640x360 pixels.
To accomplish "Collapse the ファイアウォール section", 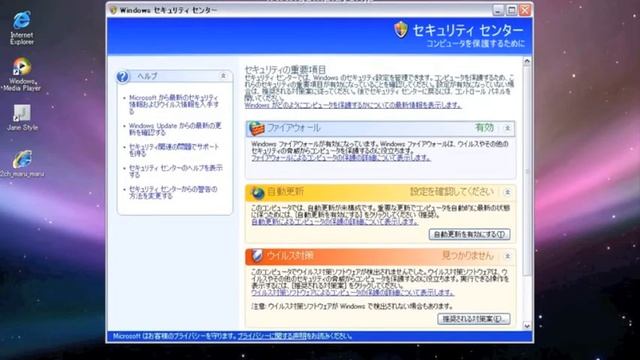I will point(507,128).
